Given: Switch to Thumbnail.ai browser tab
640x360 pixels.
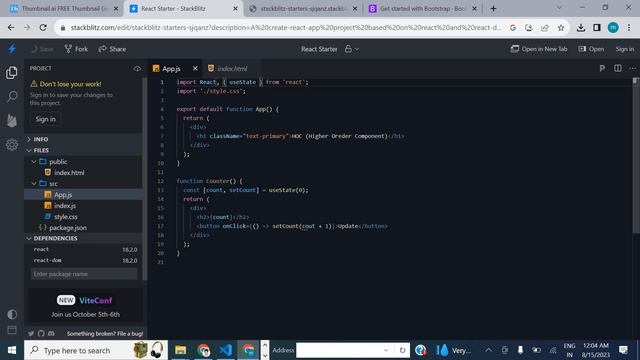Looking at the screenshot, I should [64, 9].
